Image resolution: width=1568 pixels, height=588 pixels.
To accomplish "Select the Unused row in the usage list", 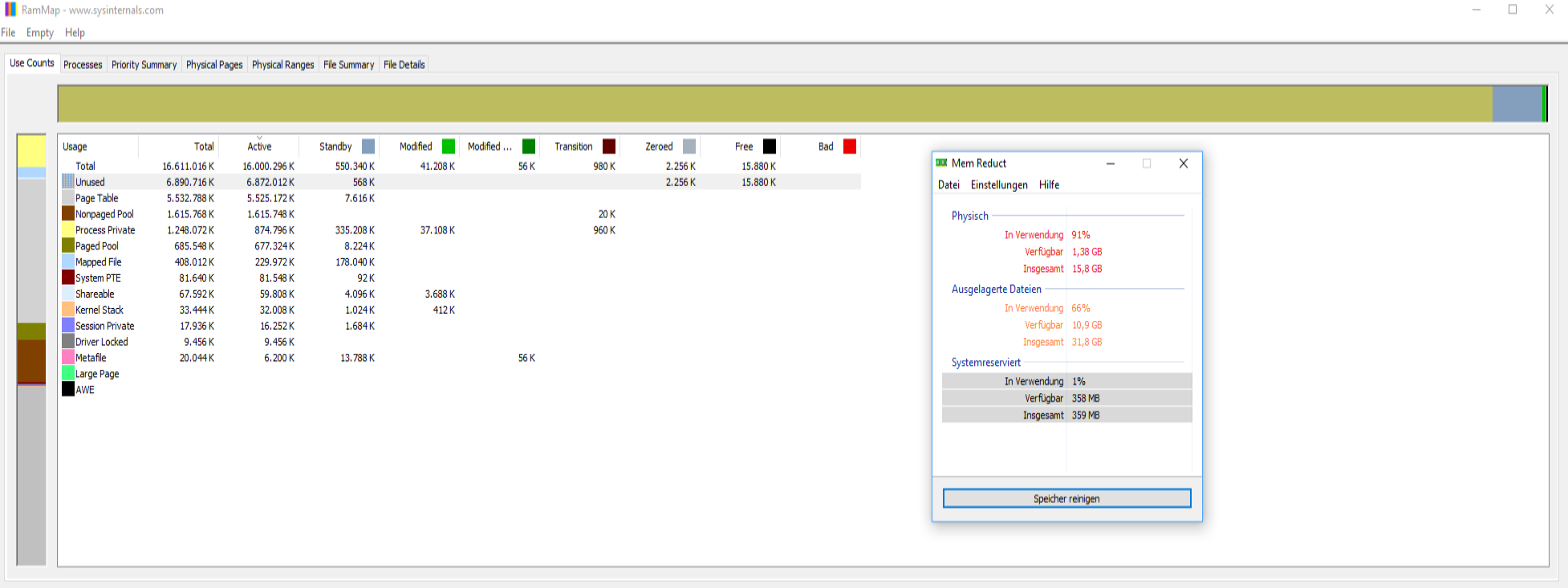I will coord(90,182).
